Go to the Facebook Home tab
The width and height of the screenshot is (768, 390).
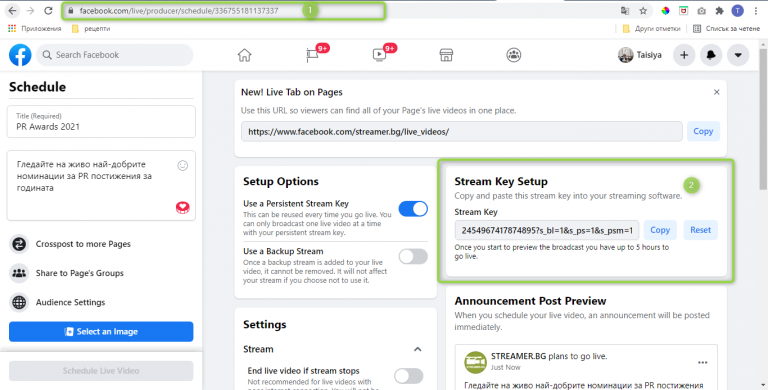click(244, 55)
